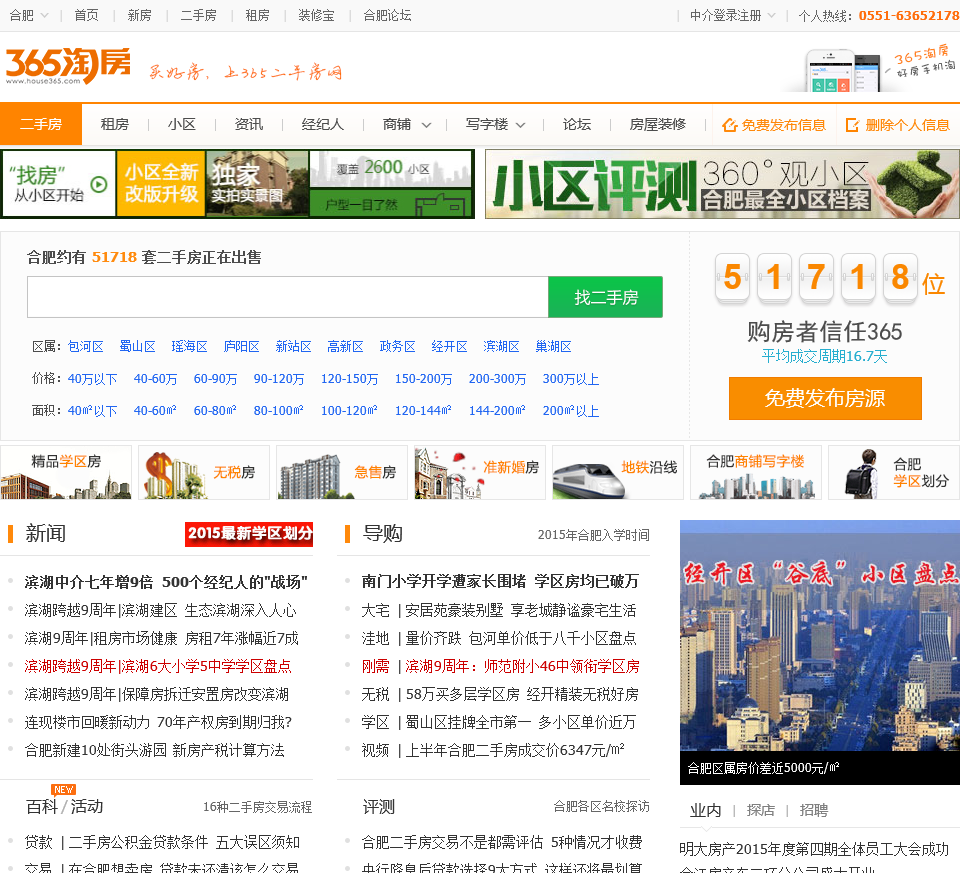The width and height of the screenshot is (960, 873).
Task: Open 新房 in top bar
Action: (x=139, y=15)
